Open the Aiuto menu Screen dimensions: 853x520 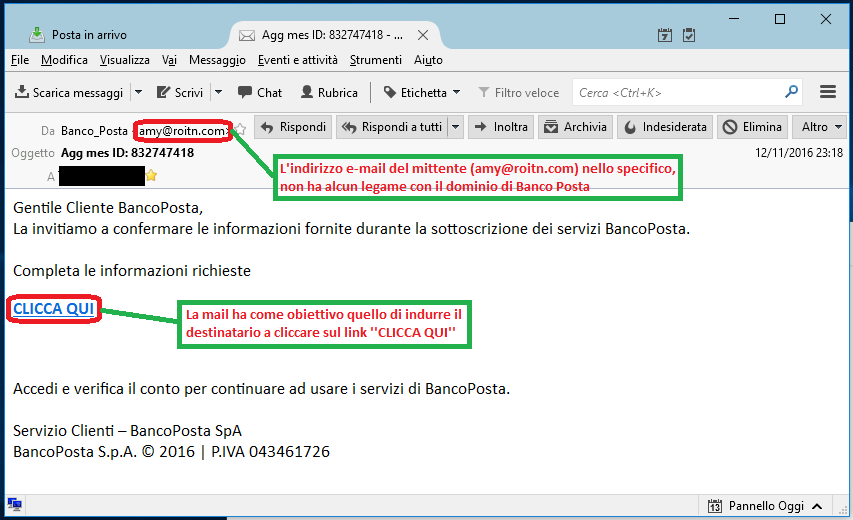pyautogui.click(x=428, y=60)
